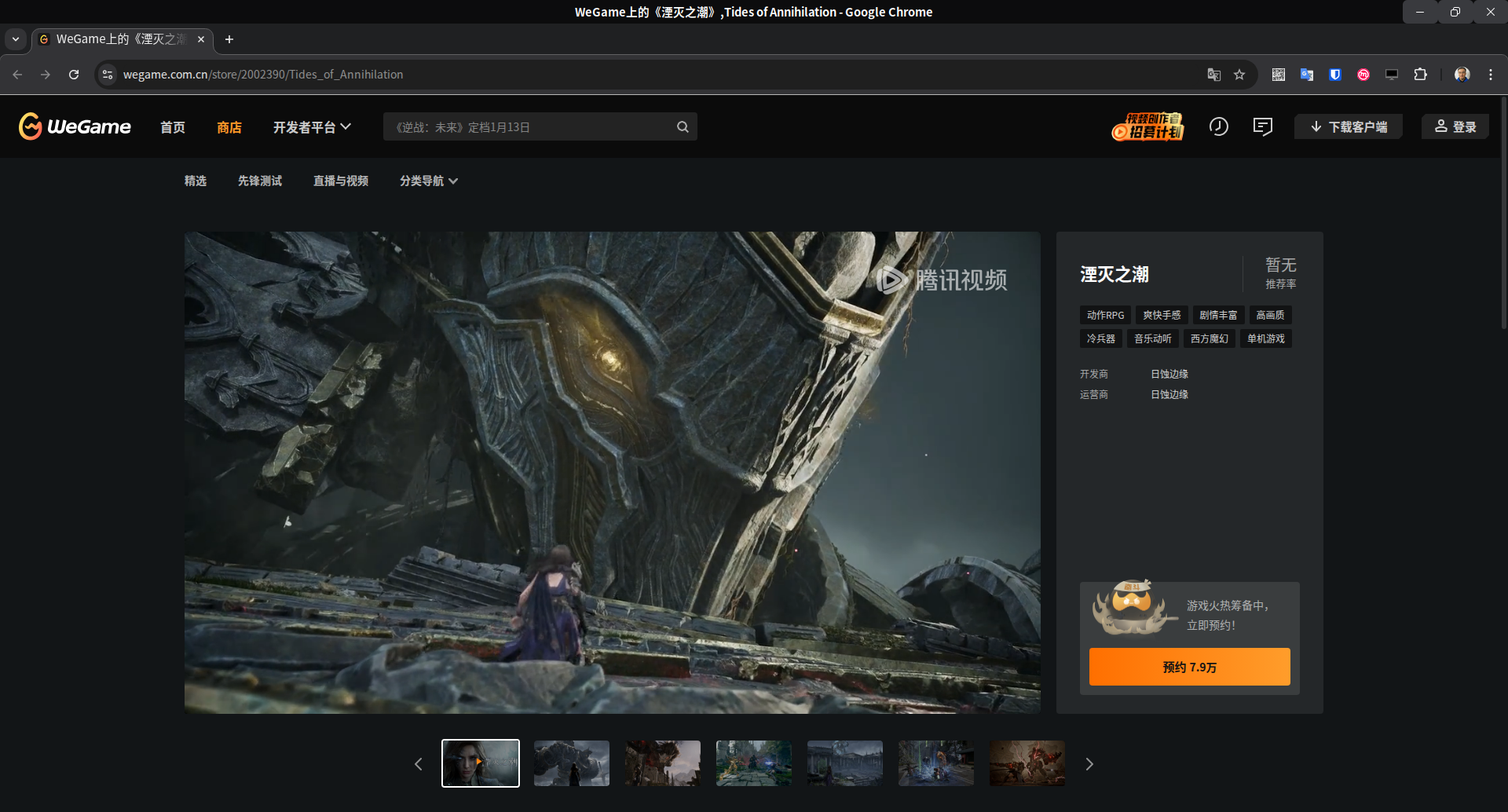Click the WeGame logo

[75, 126]
